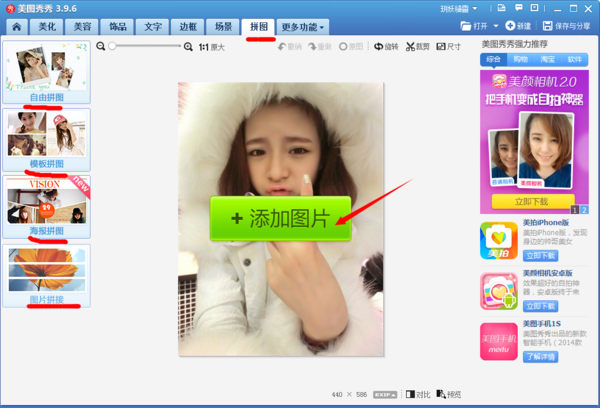Open 美颜相机安卓版 link
Image resolution: width=600 pixels, height=408 pixels.
548,273
